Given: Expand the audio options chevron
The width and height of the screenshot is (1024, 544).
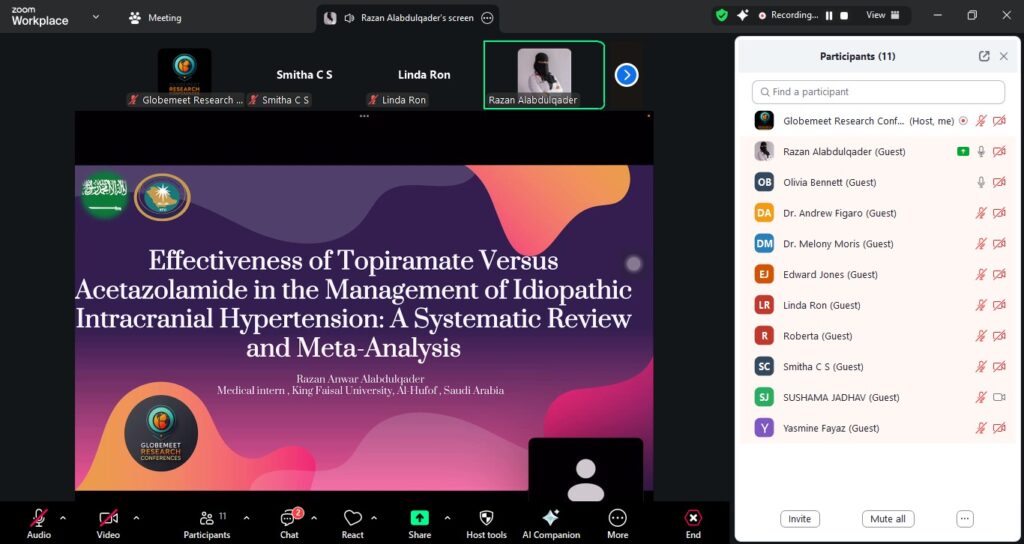Looking at the screenshot, I should point(63,518).
